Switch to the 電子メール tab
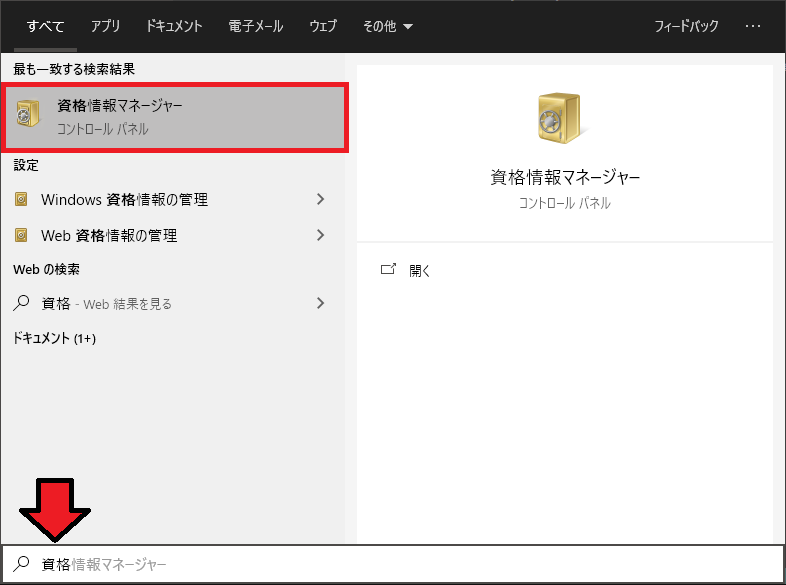Image resolution: width=786 pixels, height=585 pixels. click(x=256, y=26)
